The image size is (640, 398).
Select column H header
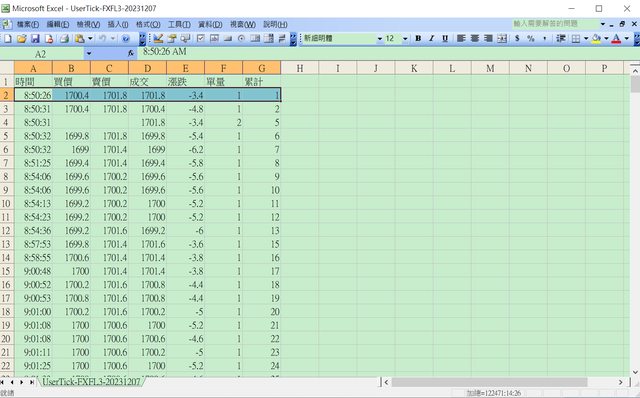300,68
